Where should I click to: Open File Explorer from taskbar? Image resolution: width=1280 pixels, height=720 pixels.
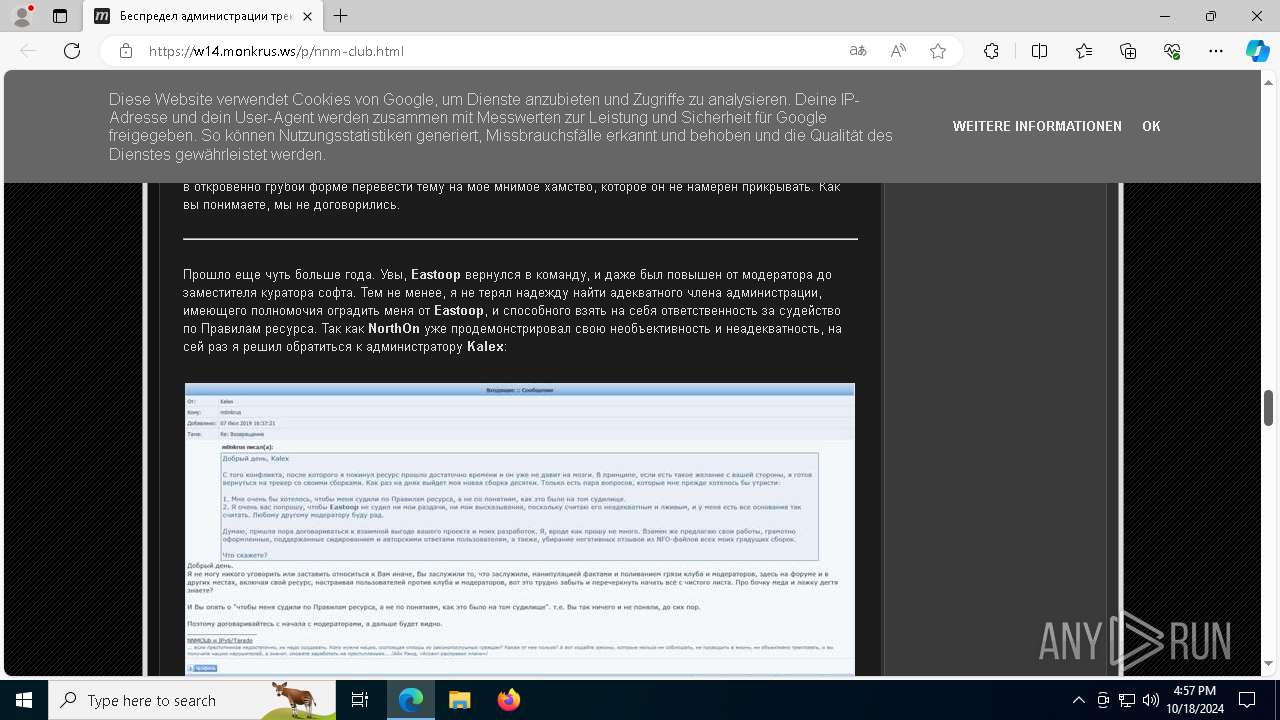459,700
